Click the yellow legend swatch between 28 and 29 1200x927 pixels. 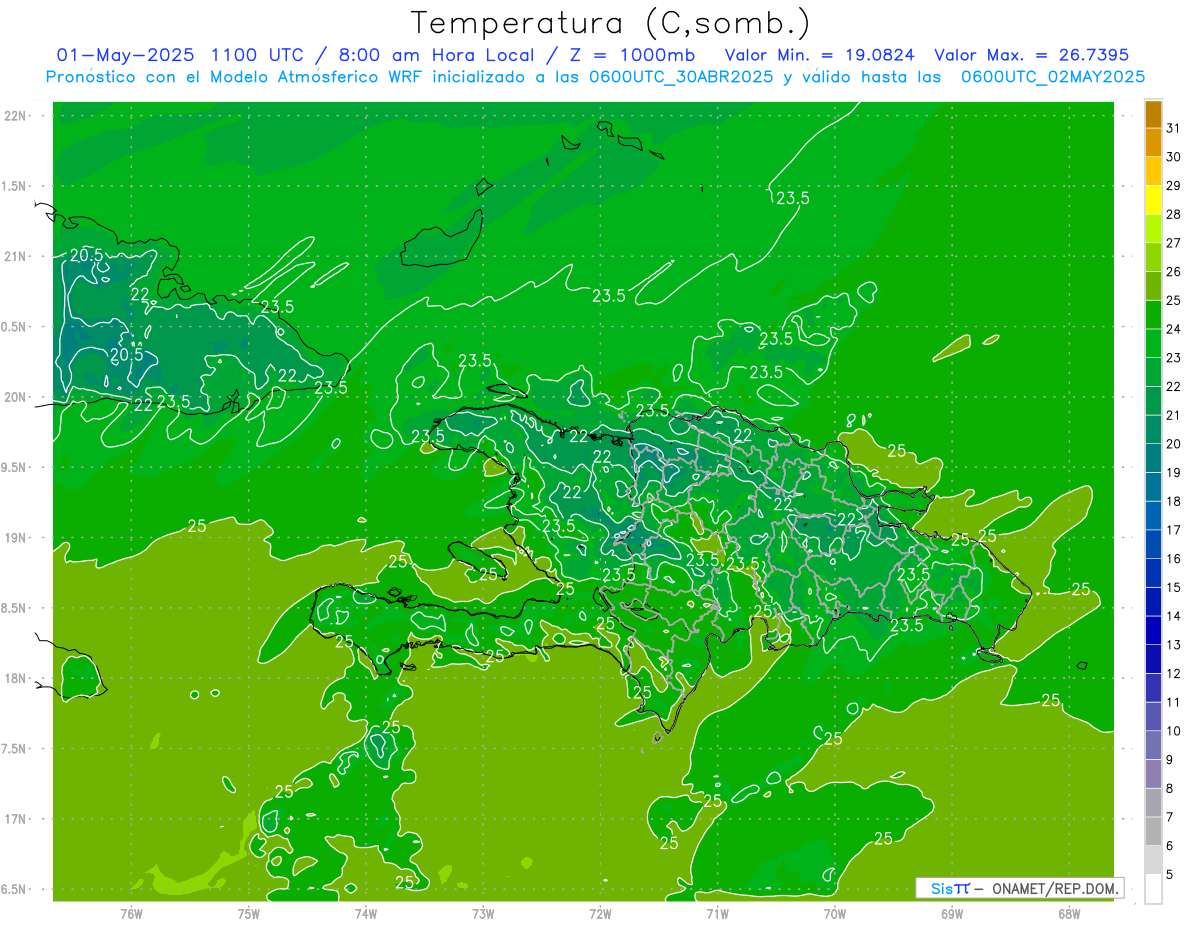point(1153,200)
